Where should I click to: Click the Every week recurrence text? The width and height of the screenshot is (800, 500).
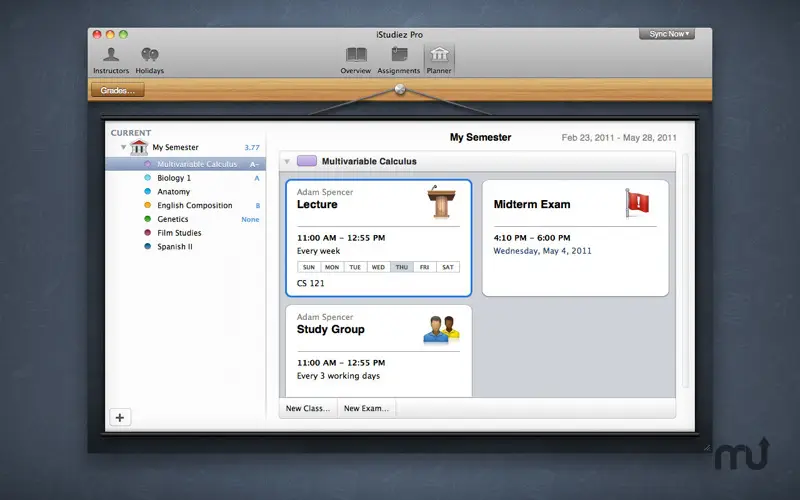(318, 251)
